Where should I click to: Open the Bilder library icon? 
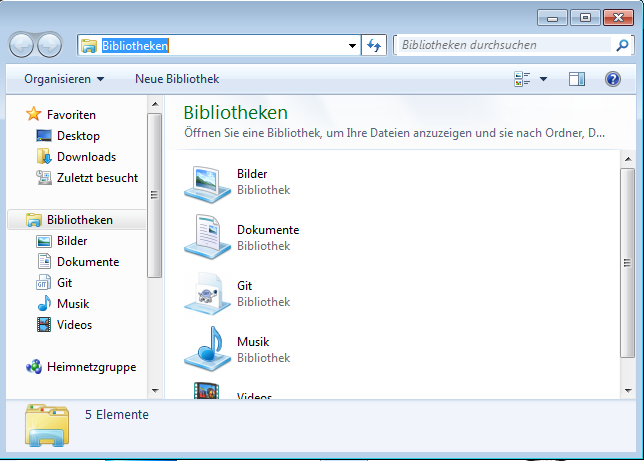(x=208, y=181)
